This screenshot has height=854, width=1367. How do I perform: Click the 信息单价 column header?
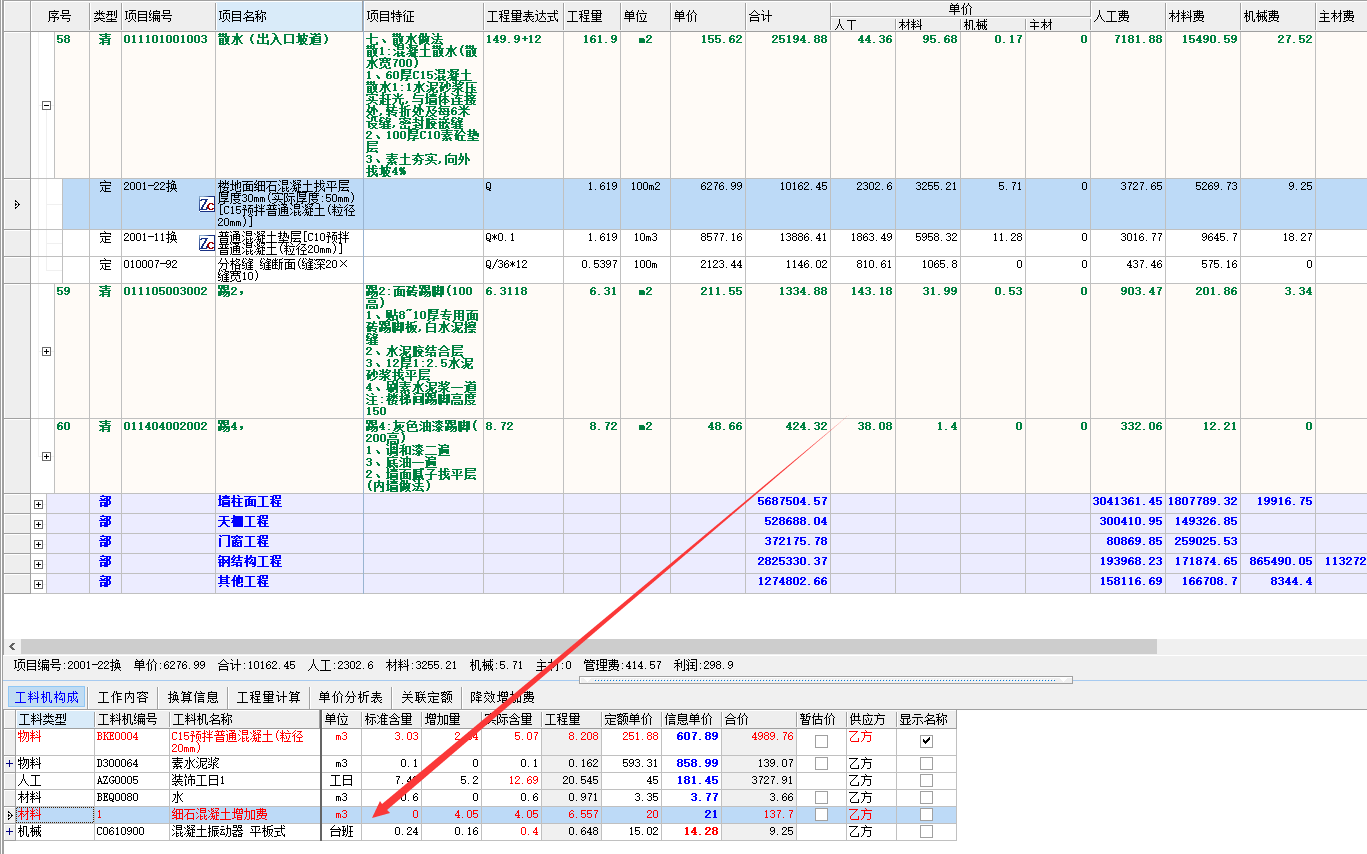691,719
